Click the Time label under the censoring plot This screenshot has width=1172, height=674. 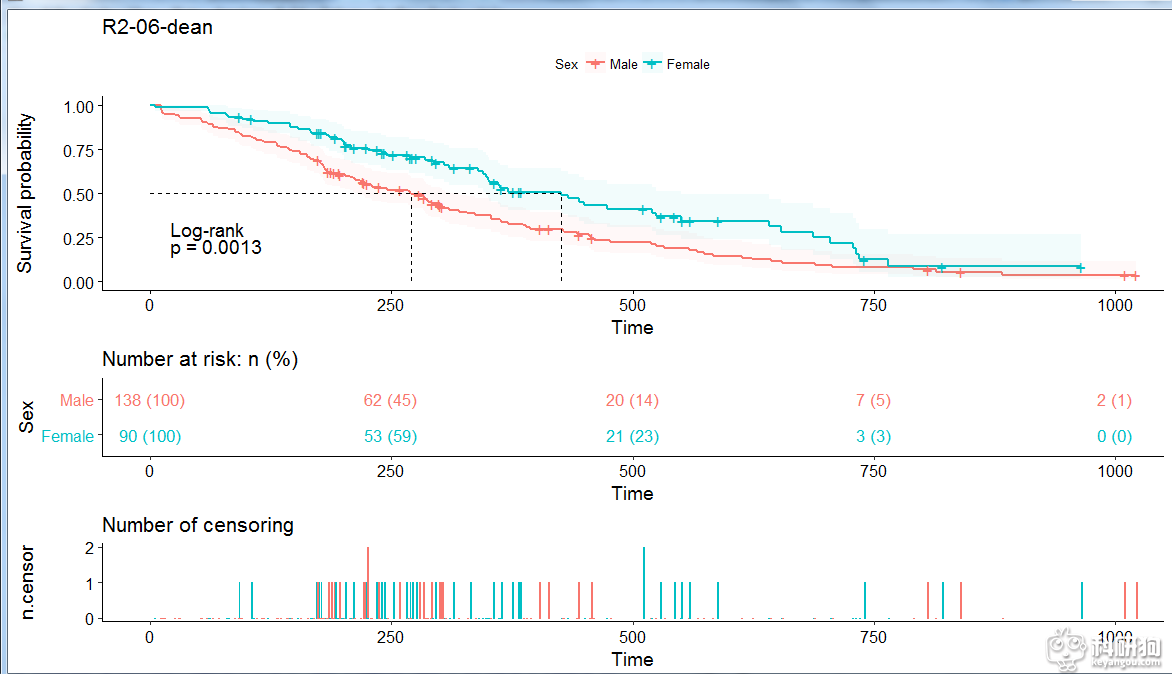click(632, 660)
